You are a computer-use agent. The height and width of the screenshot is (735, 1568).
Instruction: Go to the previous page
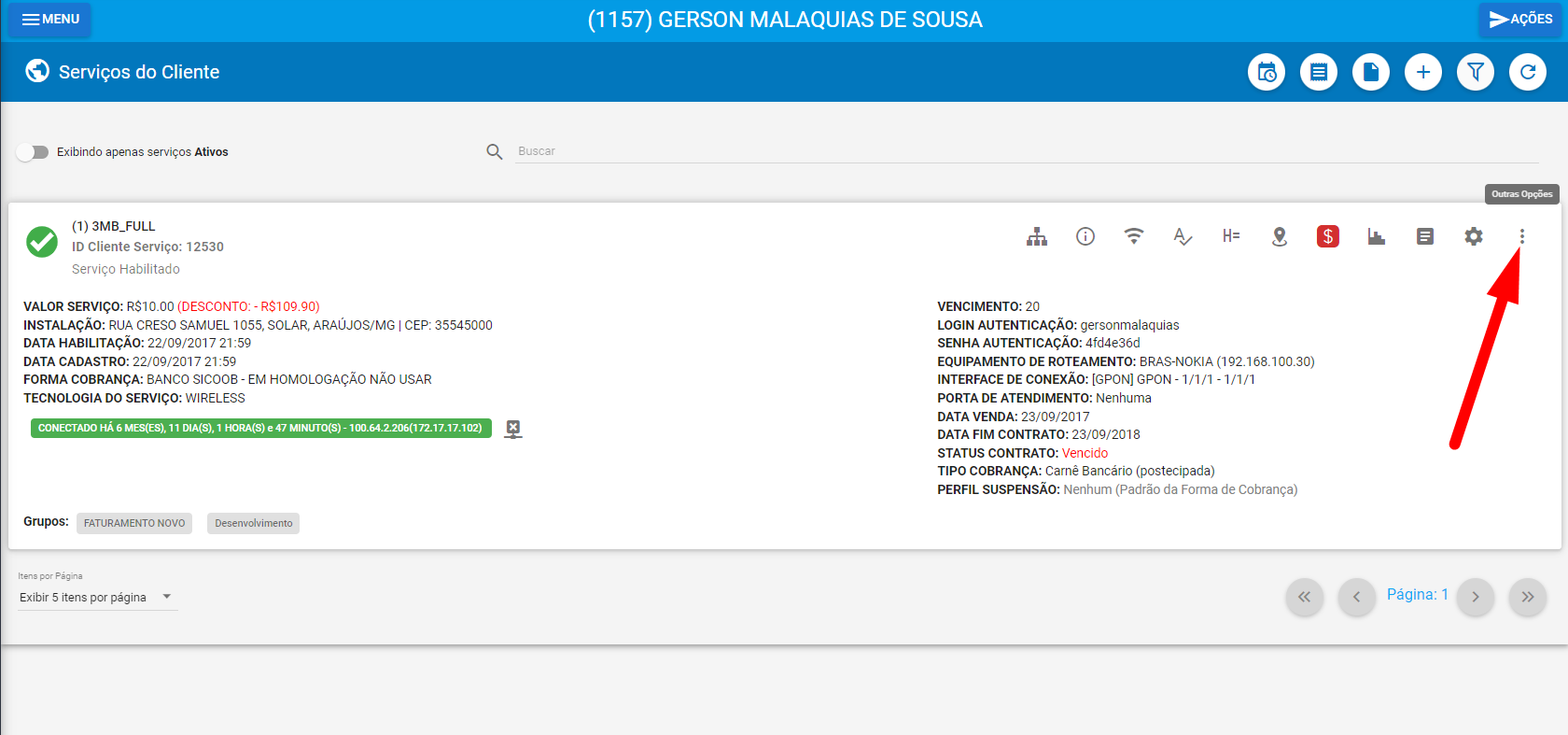pyautogui.click(x=1356, y=597)
